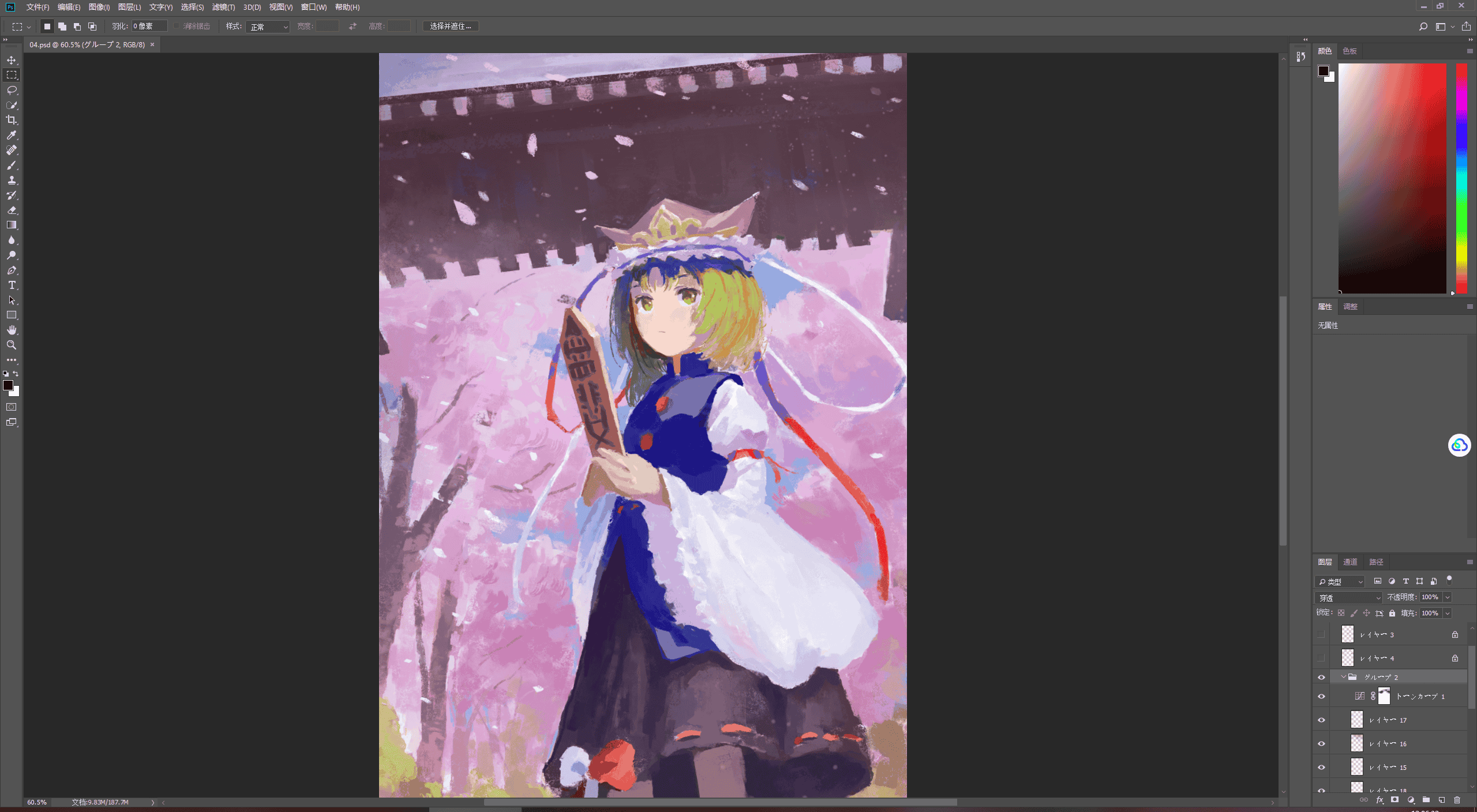Hide layer レイヤー 16
Screen dimensions: 1477x812
click(1321, 744)
